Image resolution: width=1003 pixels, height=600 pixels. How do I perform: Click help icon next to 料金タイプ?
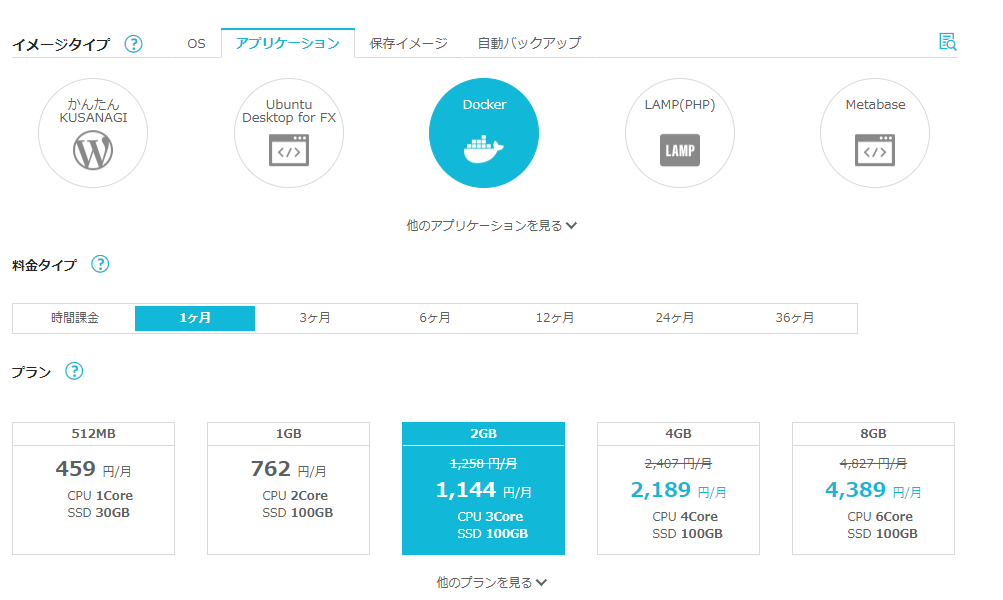click(x=100, y=265)
